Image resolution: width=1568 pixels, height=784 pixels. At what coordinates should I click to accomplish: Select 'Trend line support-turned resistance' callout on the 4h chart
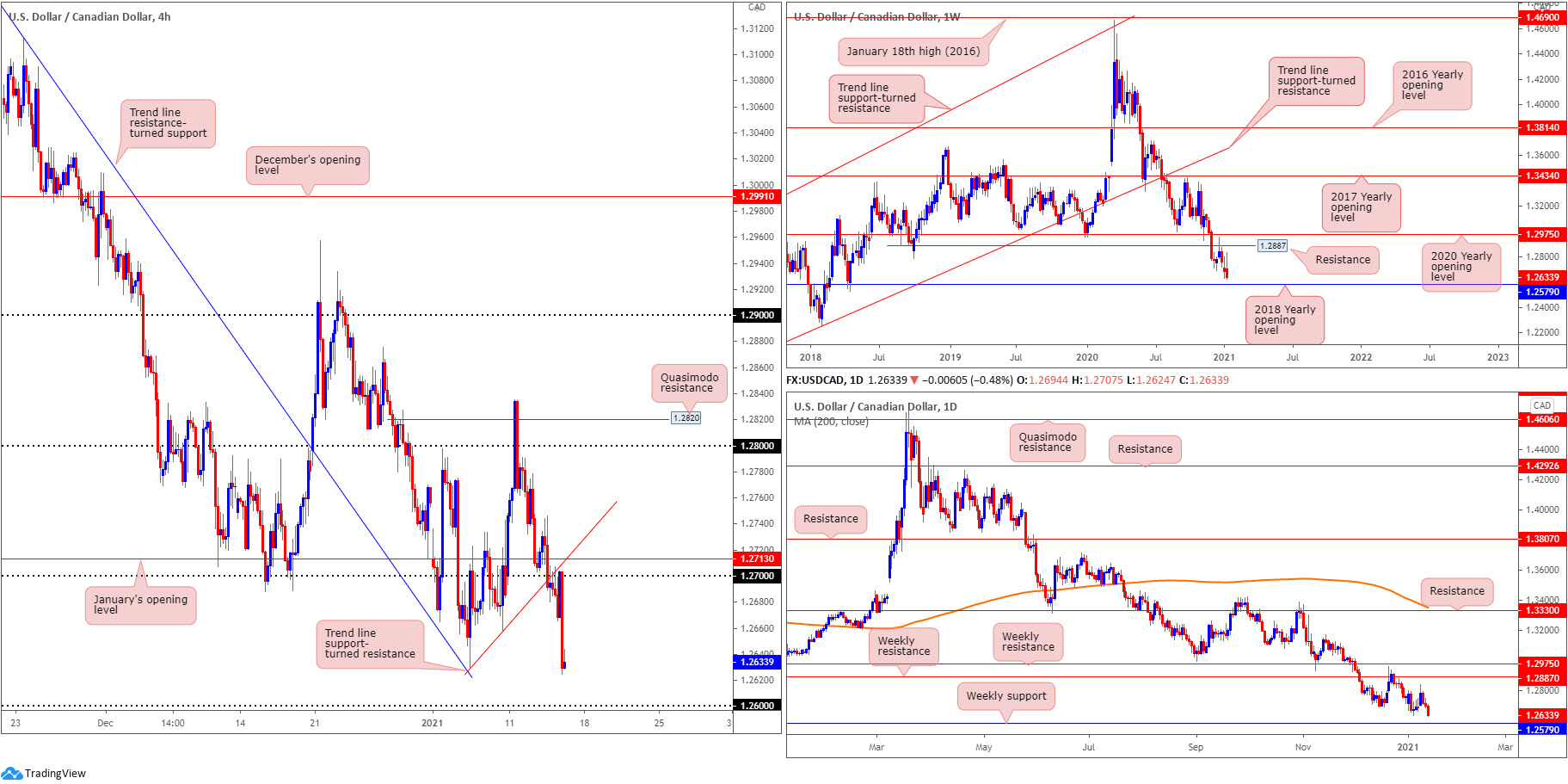[x=370, y=644]
